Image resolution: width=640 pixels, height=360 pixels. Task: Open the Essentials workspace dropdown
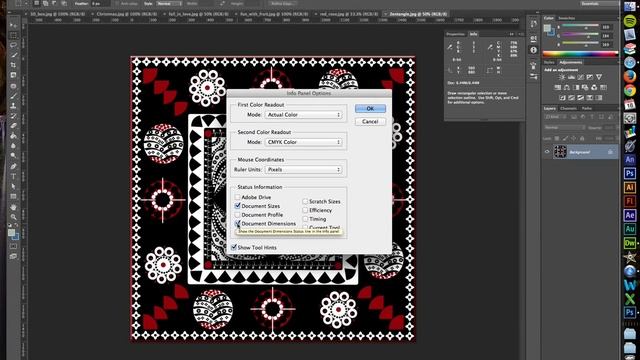point(599,3)
